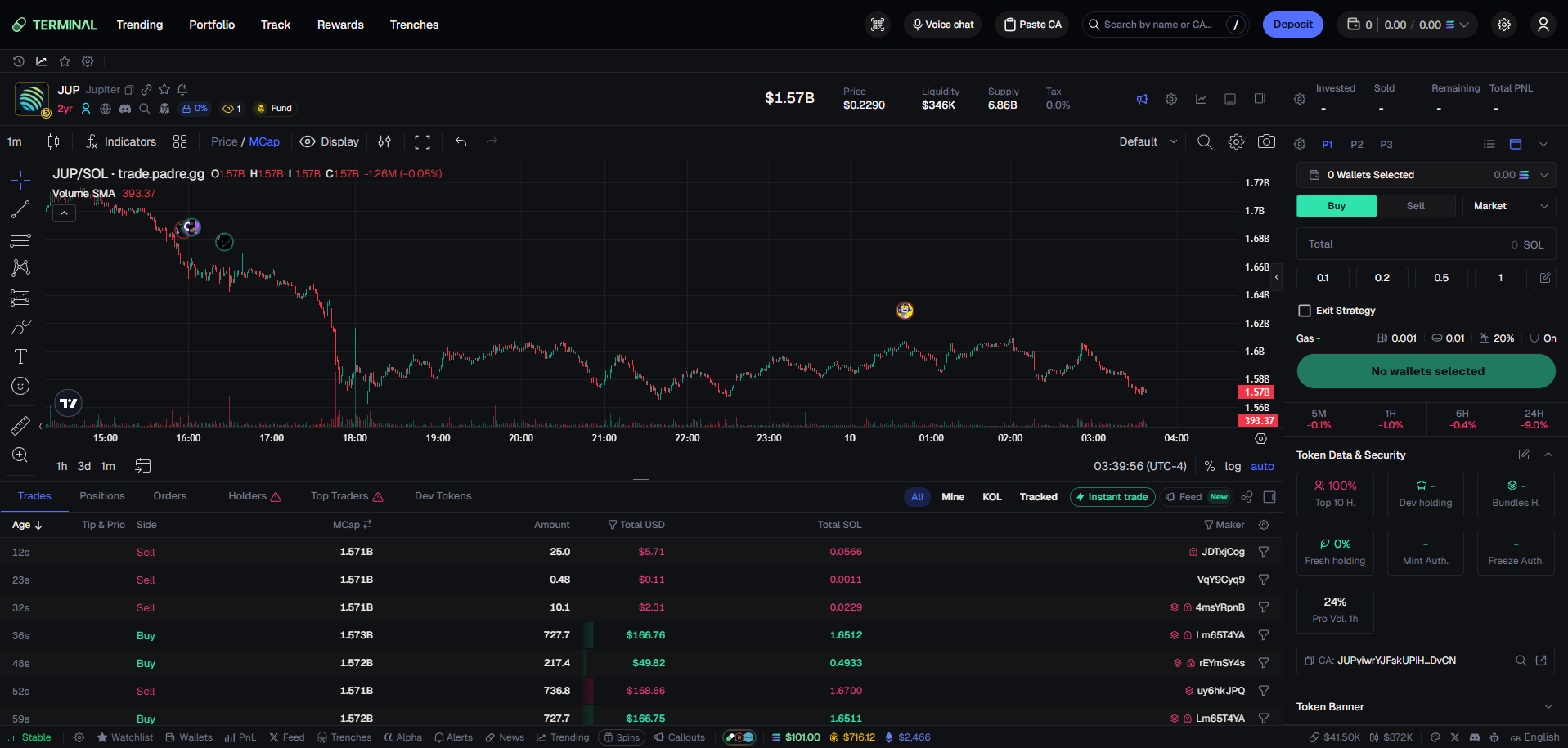
Task: Open the emoji sticker tool
Action: [20, 386]
